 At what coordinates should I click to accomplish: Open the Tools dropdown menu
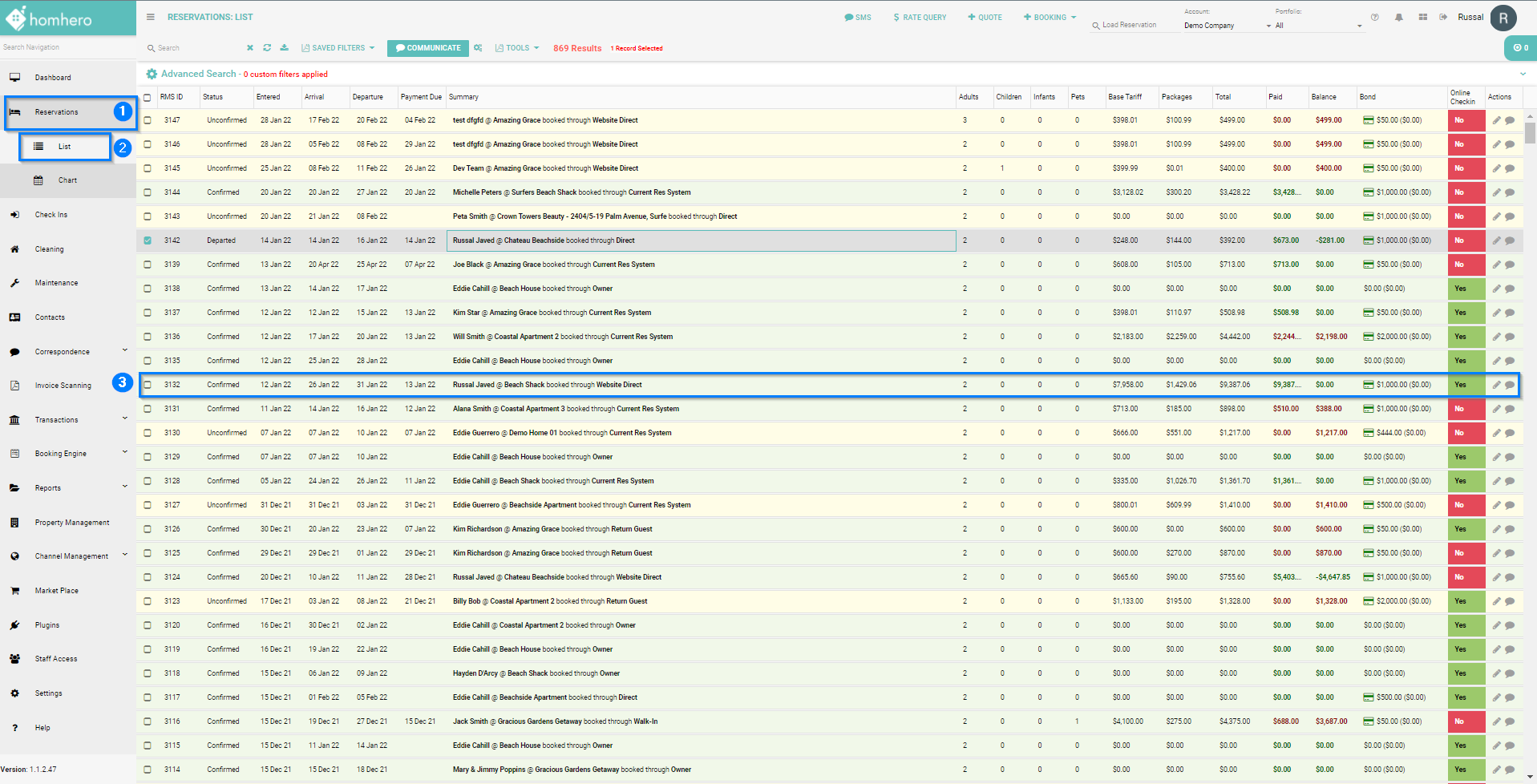pos(517,48)
